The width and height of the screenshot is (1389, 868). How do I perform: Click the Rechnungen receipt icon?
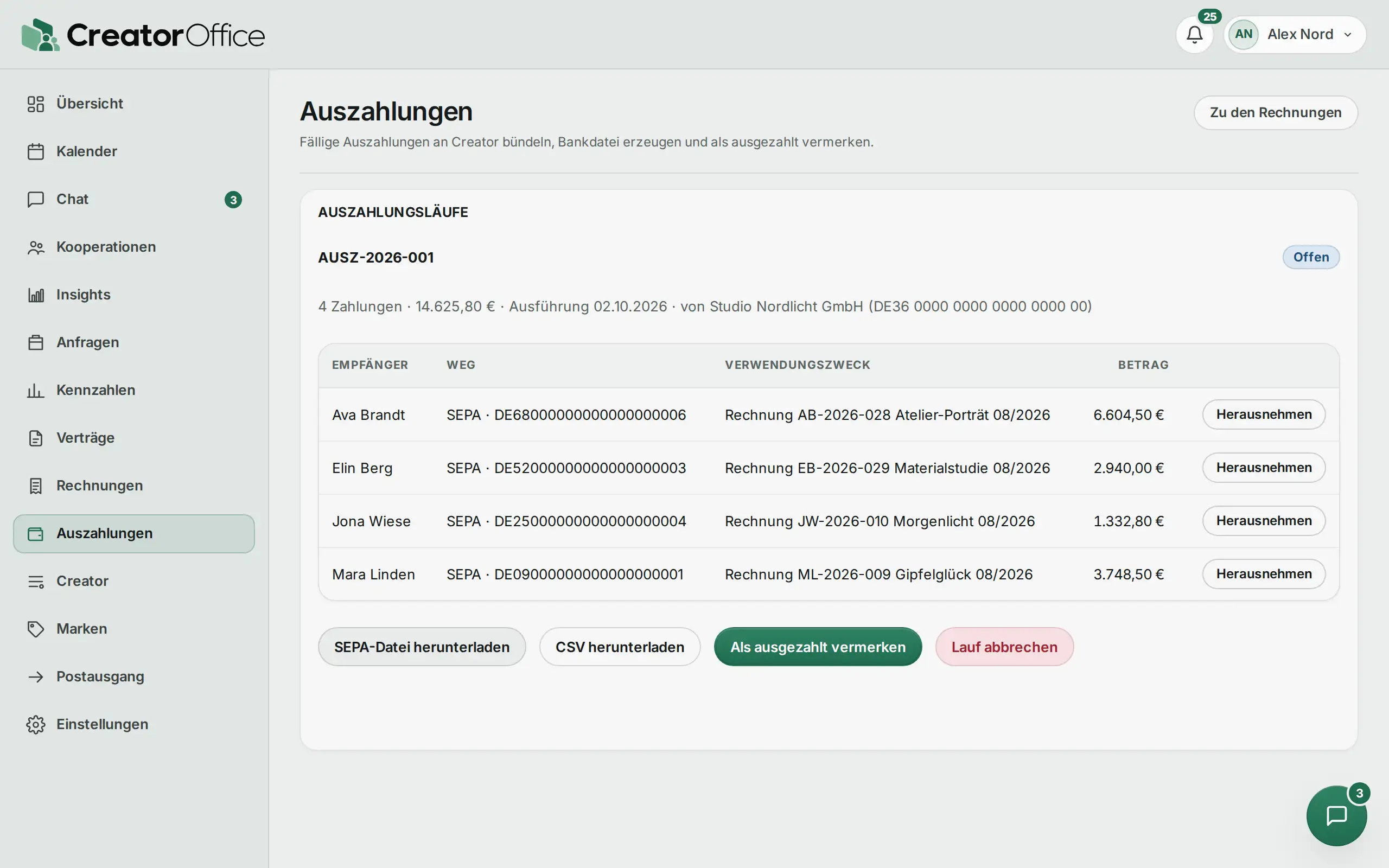click(36, 486)
